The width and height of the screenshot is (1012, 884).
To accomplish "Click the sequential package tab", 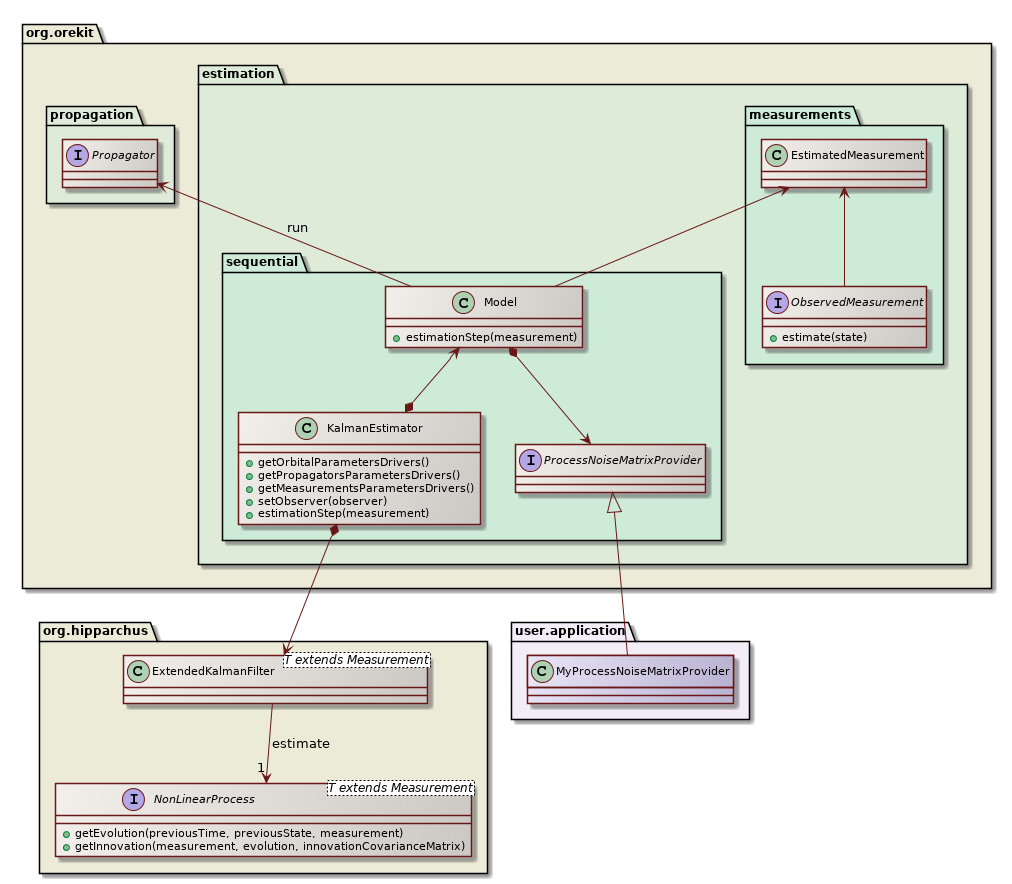I will [263, 262].
